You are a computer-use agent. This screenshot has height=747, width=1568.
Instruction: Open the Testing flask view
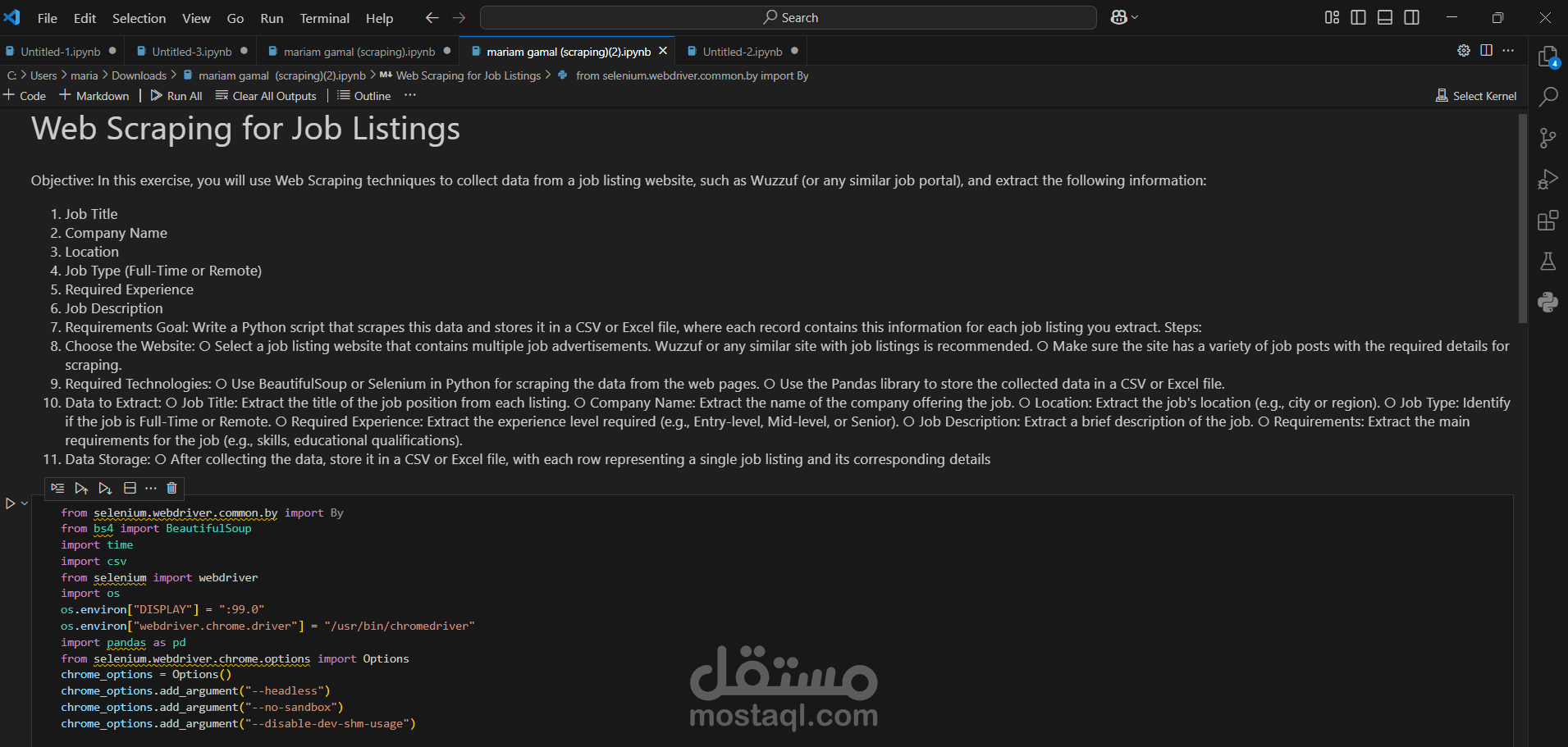click(x=1547, y=262)
